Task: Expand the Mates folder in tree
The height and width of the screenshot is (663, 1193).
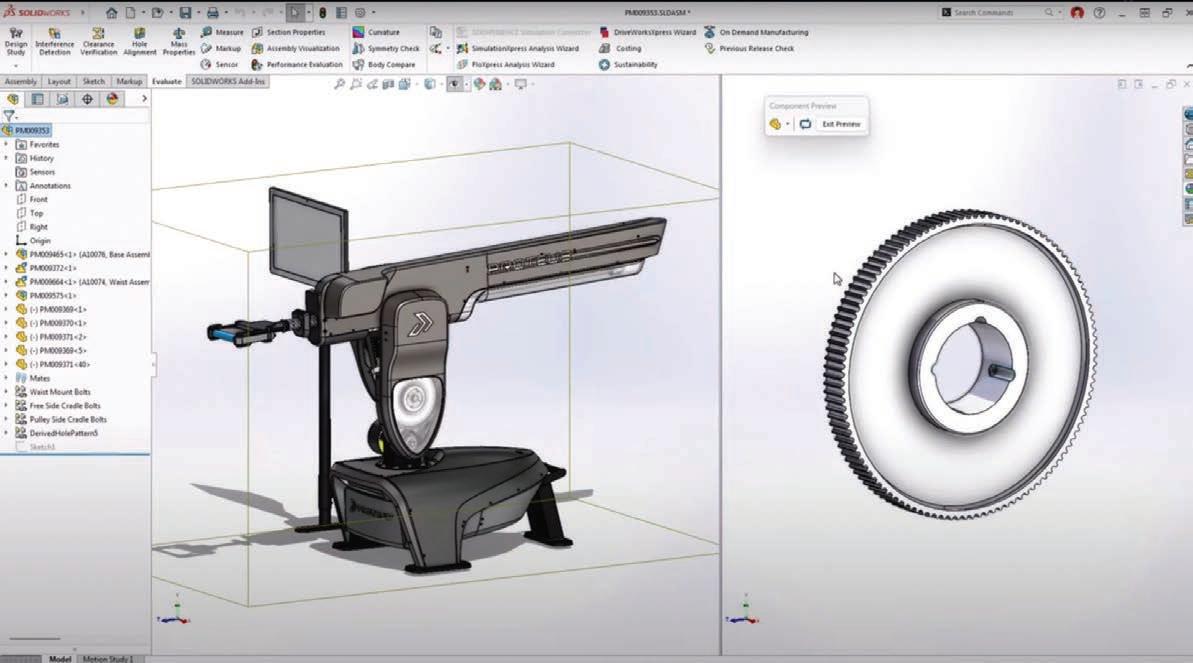Action: pos(6,378)
